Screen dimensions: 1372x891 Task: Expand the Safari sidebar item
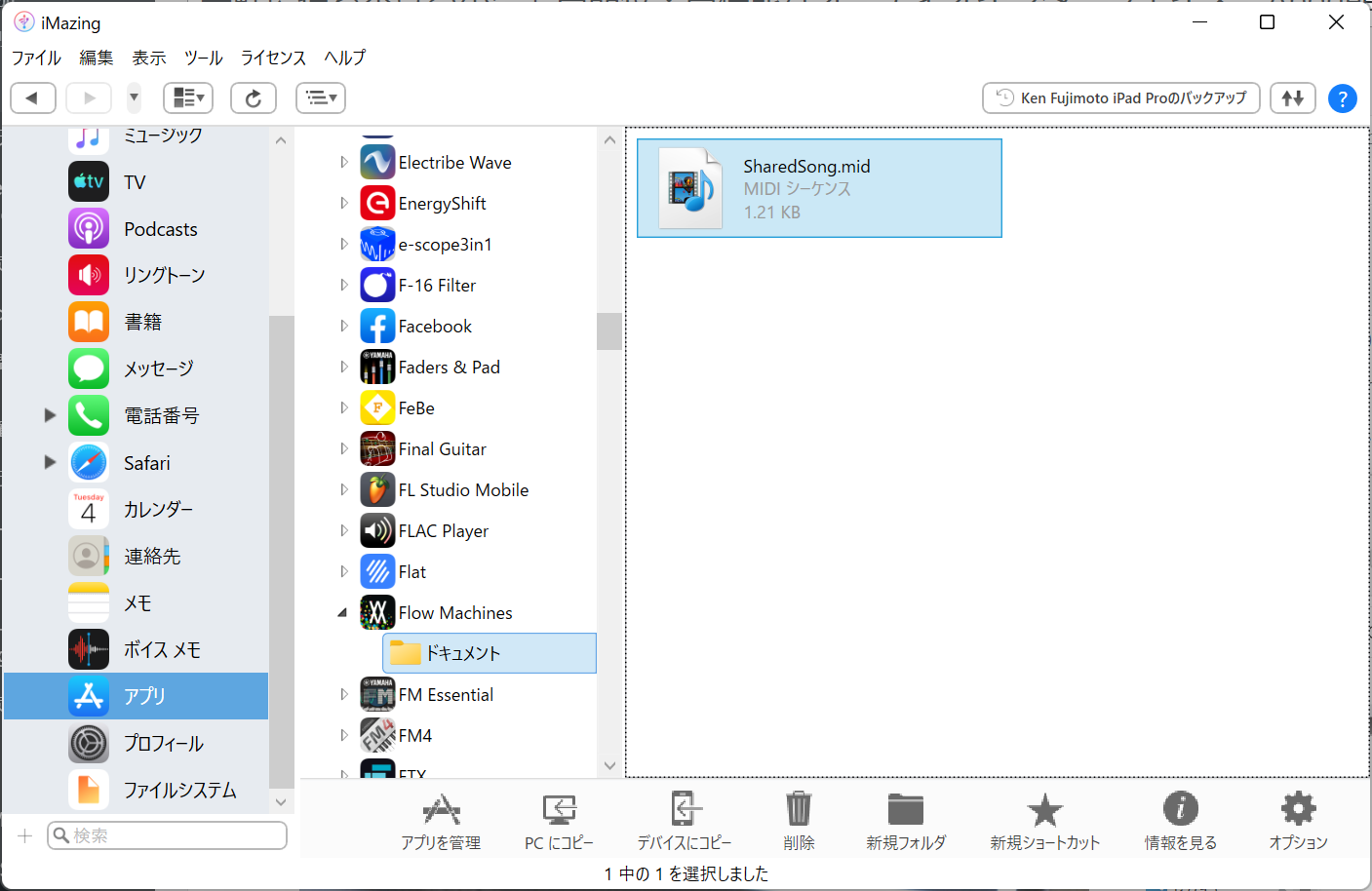click(50, 462)
